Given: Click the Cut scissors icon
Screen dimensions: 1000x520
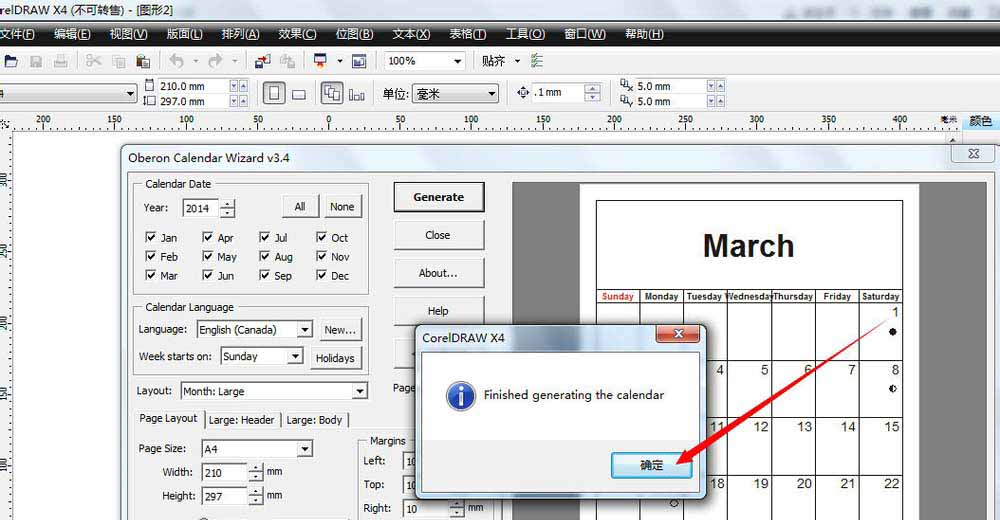Looking at the screenshot, I should click(x=94, y=61).
